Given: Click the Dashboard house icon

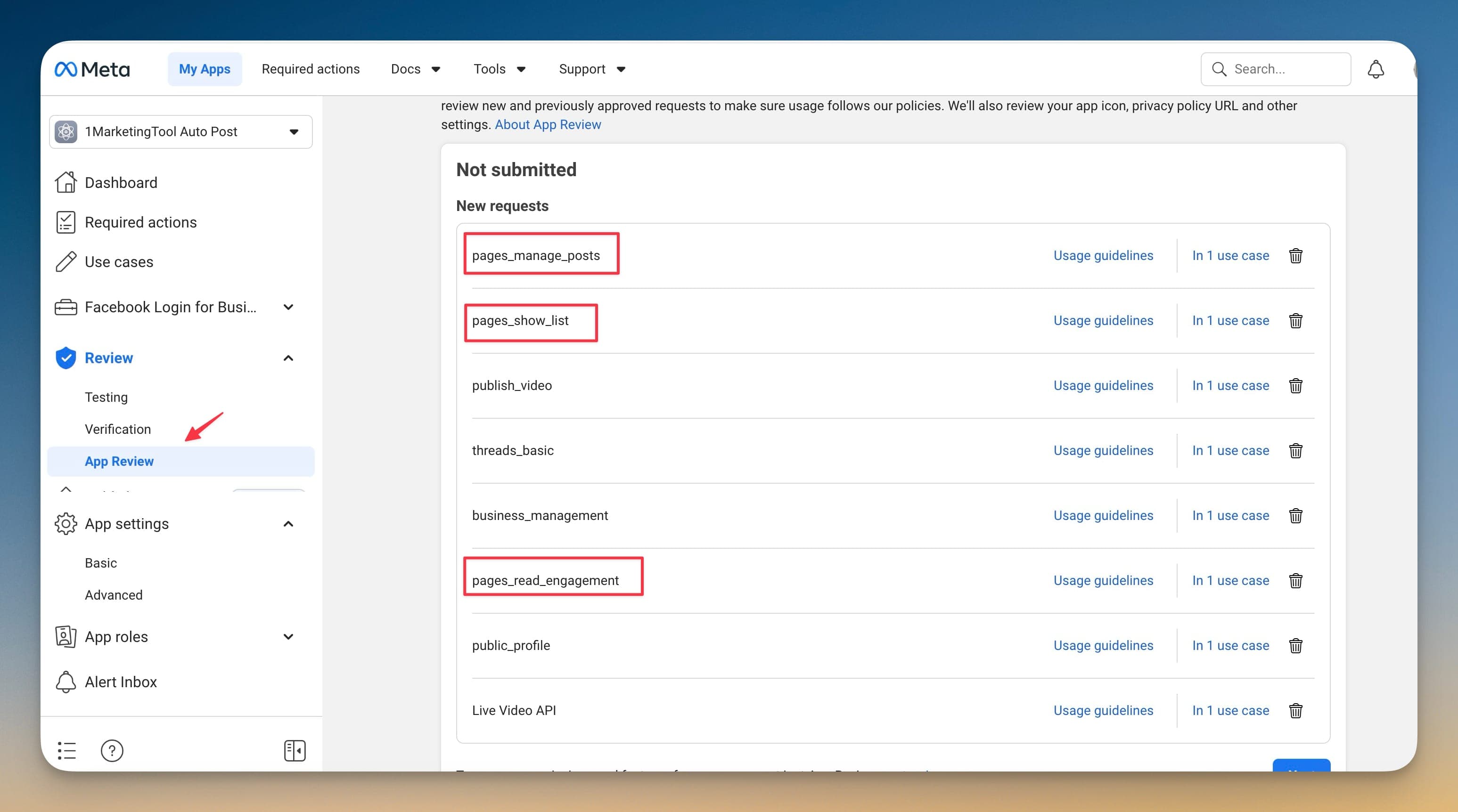Looking at the screenshot, I should (x=66, y=182).
